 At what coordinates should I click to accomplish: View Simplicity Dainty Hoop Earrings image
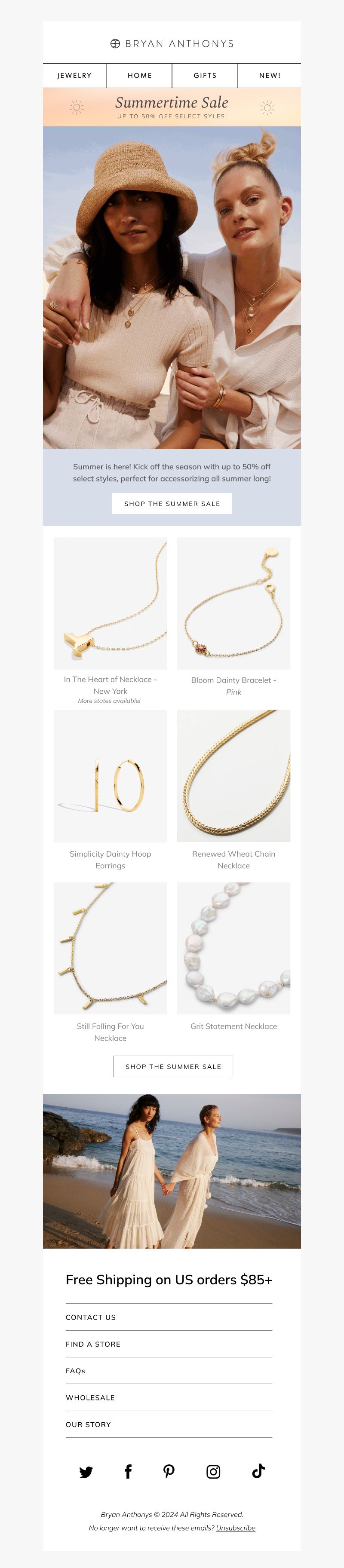point(110,776)
